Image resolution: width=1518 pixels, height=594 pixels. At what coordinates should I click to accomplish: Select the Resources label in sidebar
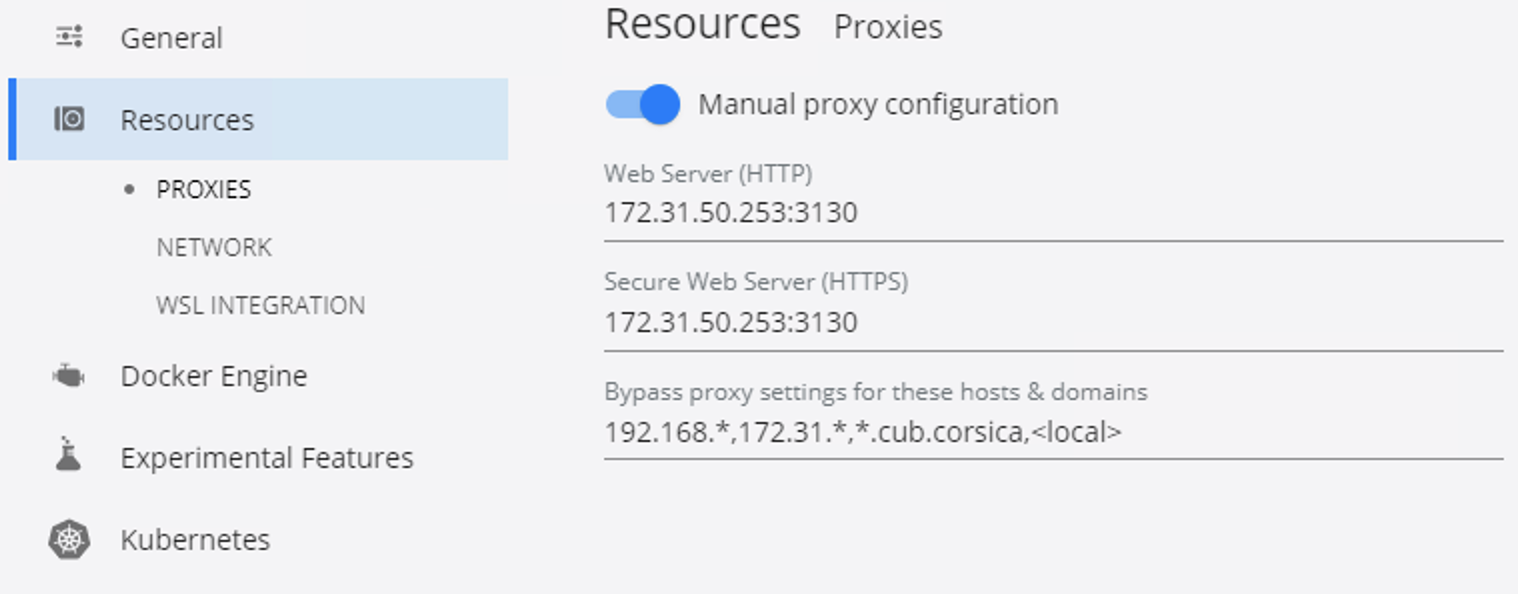[187, 120]
